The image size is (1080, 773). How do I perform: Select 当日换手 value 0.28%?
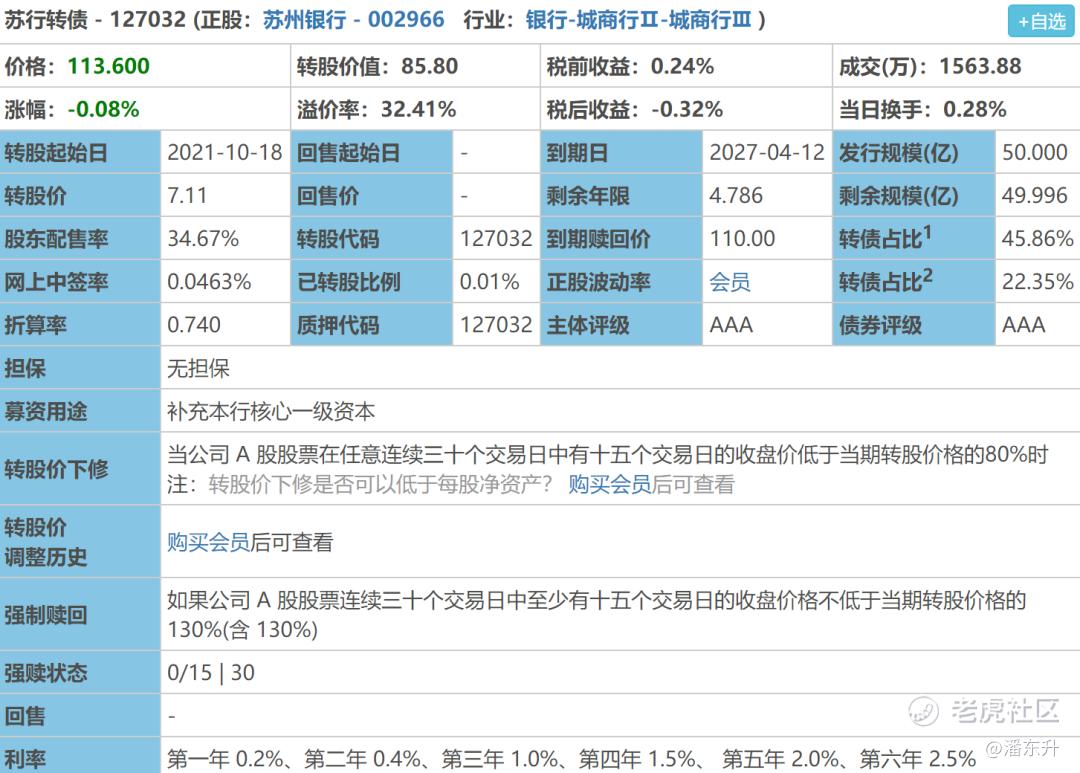click(975, 109)
